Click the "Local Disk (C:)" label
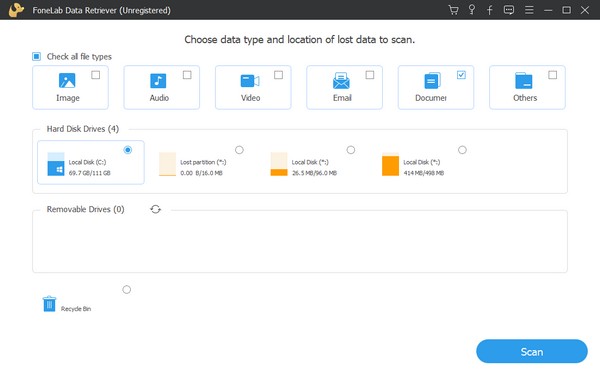Screen dimensions: 600x377 tap(87, 162)
